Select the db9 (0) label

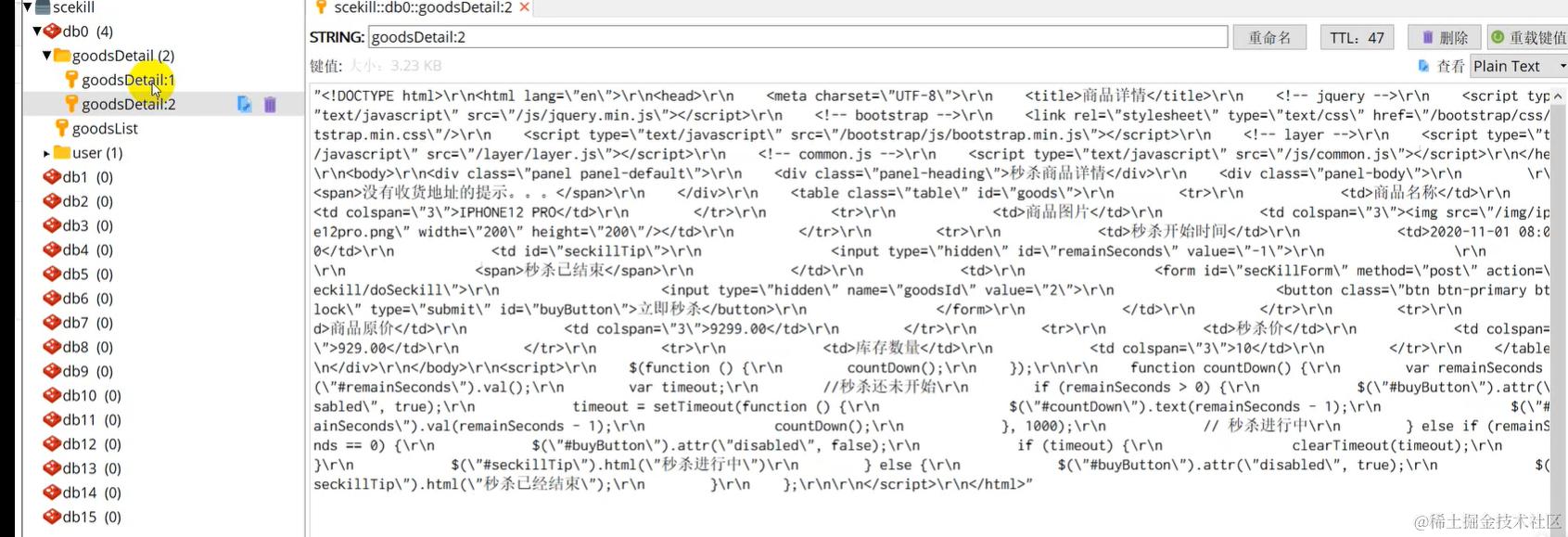(x=87, y=371)
